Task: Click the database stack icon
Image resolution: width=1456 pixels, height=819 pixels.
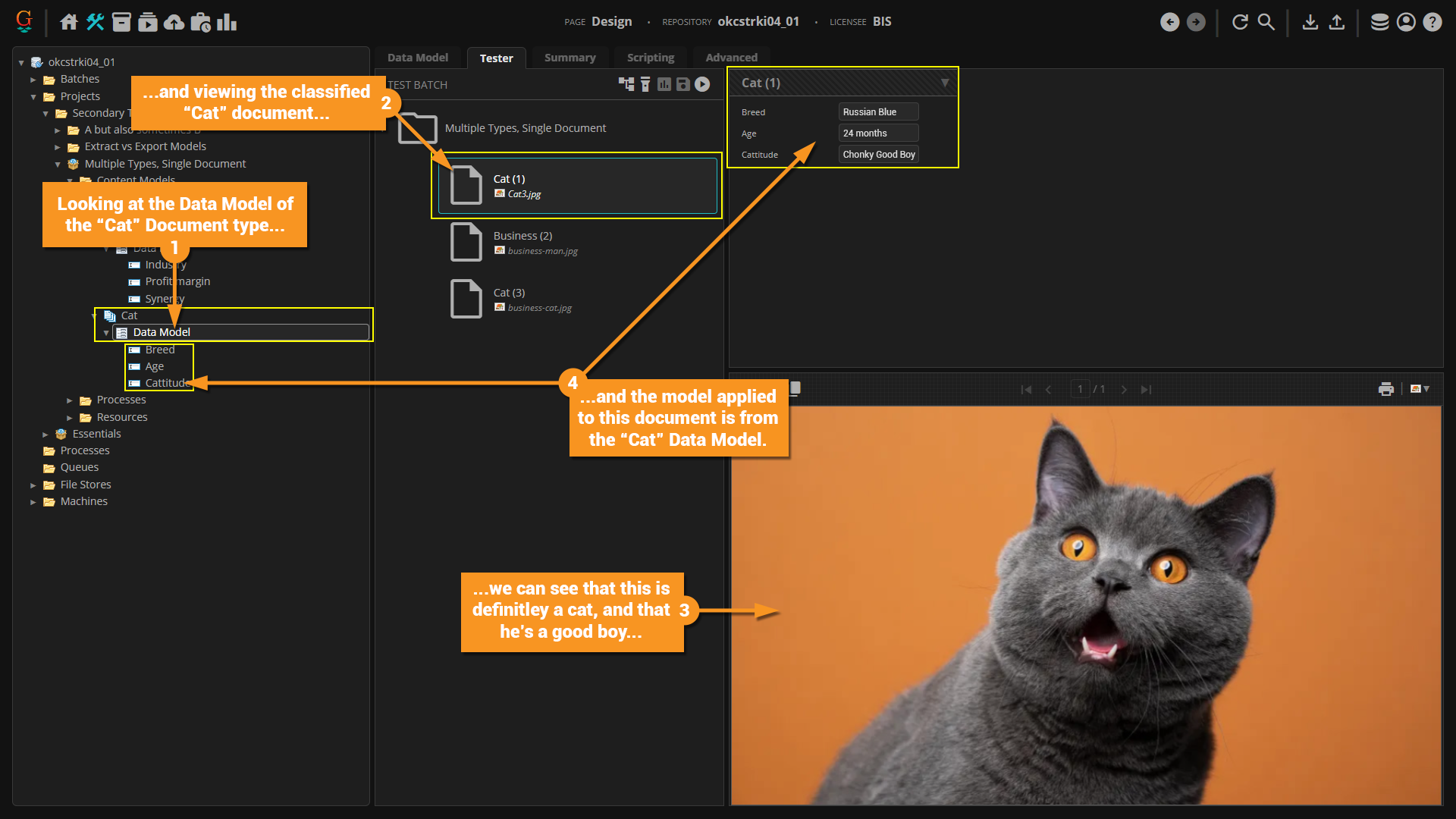Action: click(1379, 22)
